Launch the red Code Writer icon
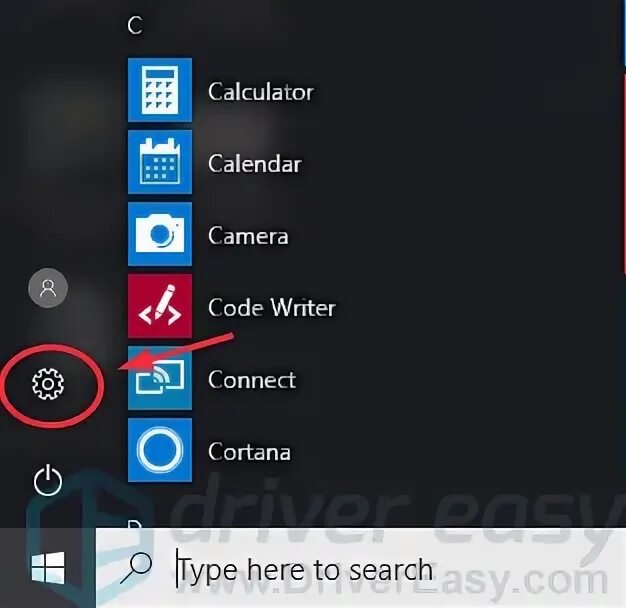Viewport: 626px width, 608px height. pos(160,306)
